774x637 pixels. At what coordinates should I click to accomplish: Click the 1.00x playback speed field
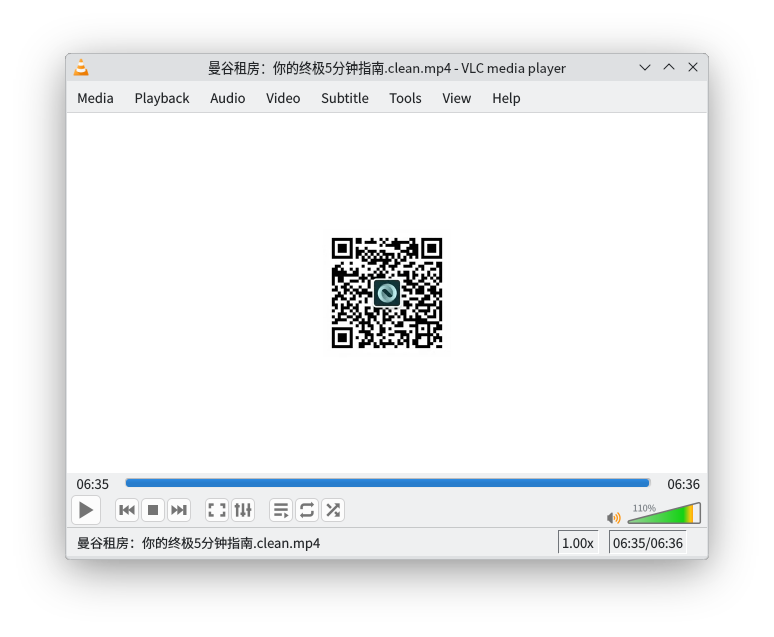click(x=578, y=543)
